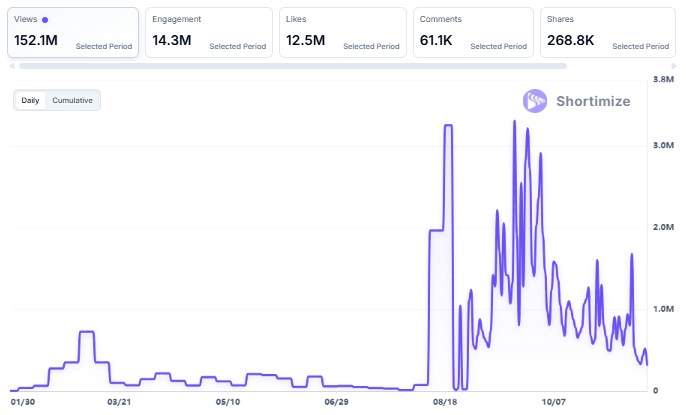
Task: Click the 1.0M y-axis label
Action: [664, 310]
